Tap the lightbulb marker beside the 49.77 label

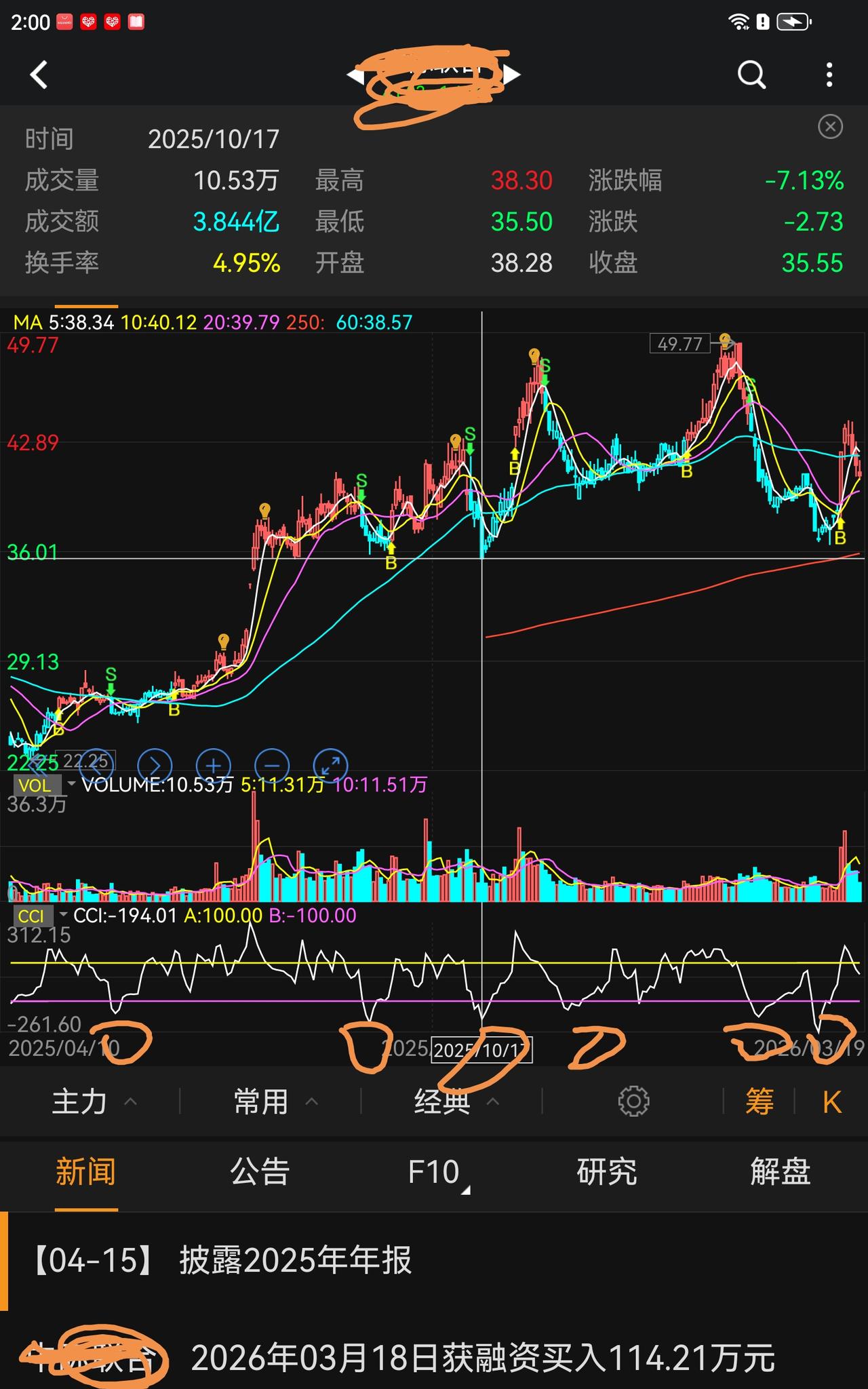(x=726, y=340)
